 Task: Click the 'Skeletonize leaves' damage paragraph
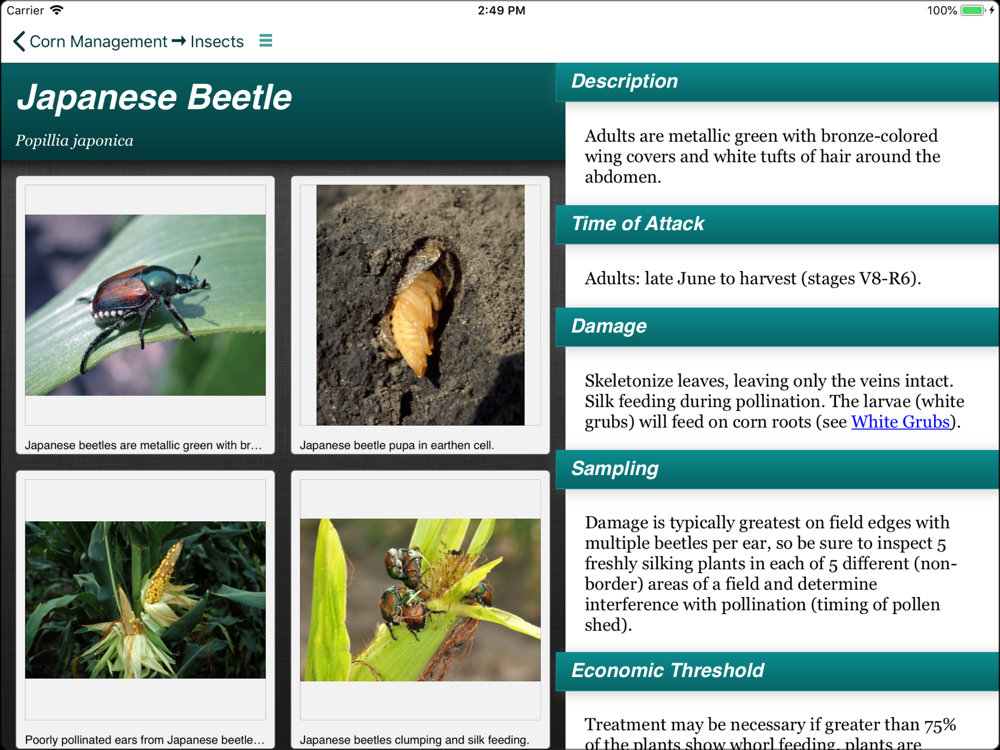(774, 401)
